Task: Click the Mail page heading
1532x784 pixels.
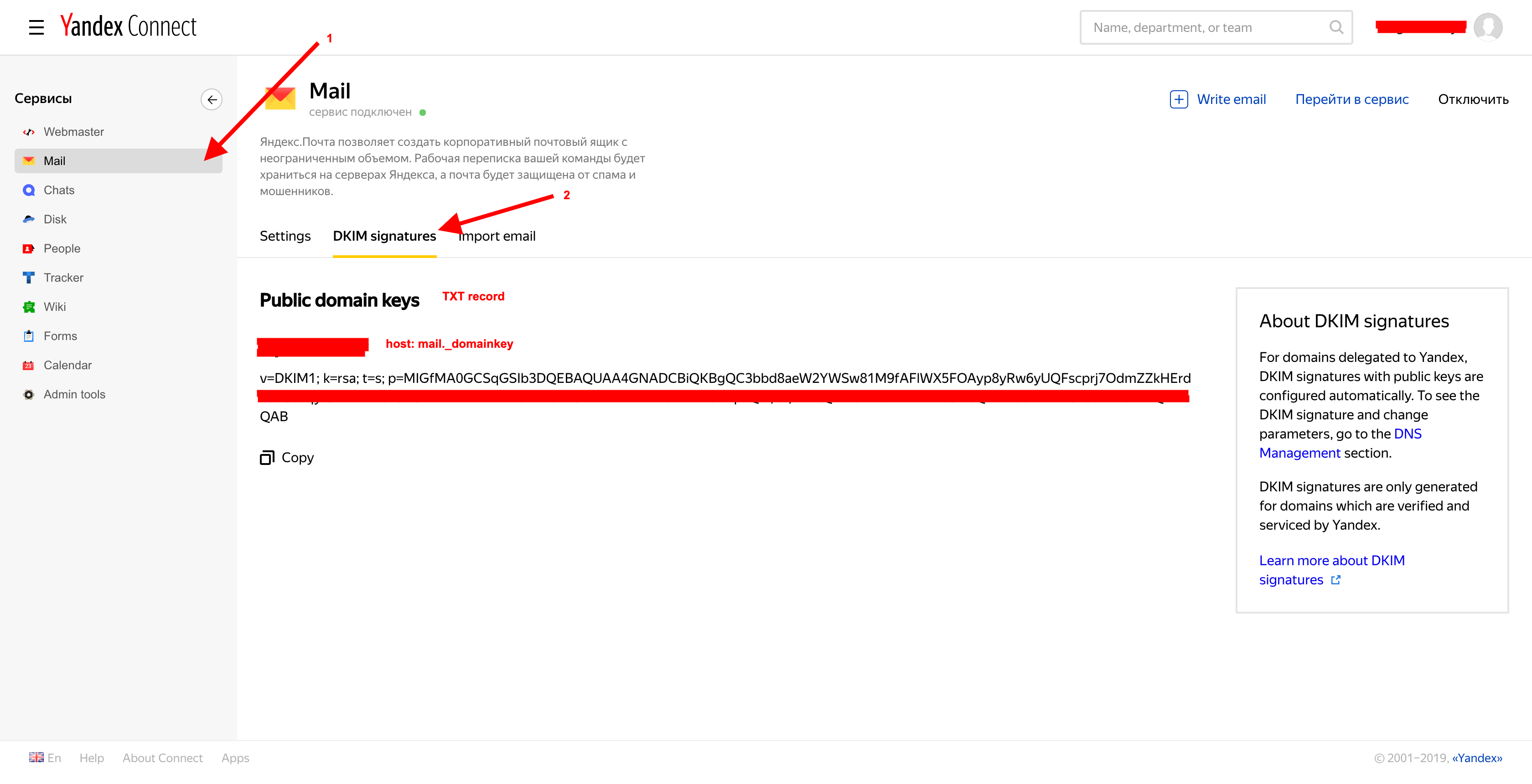Action: (330, 91)
